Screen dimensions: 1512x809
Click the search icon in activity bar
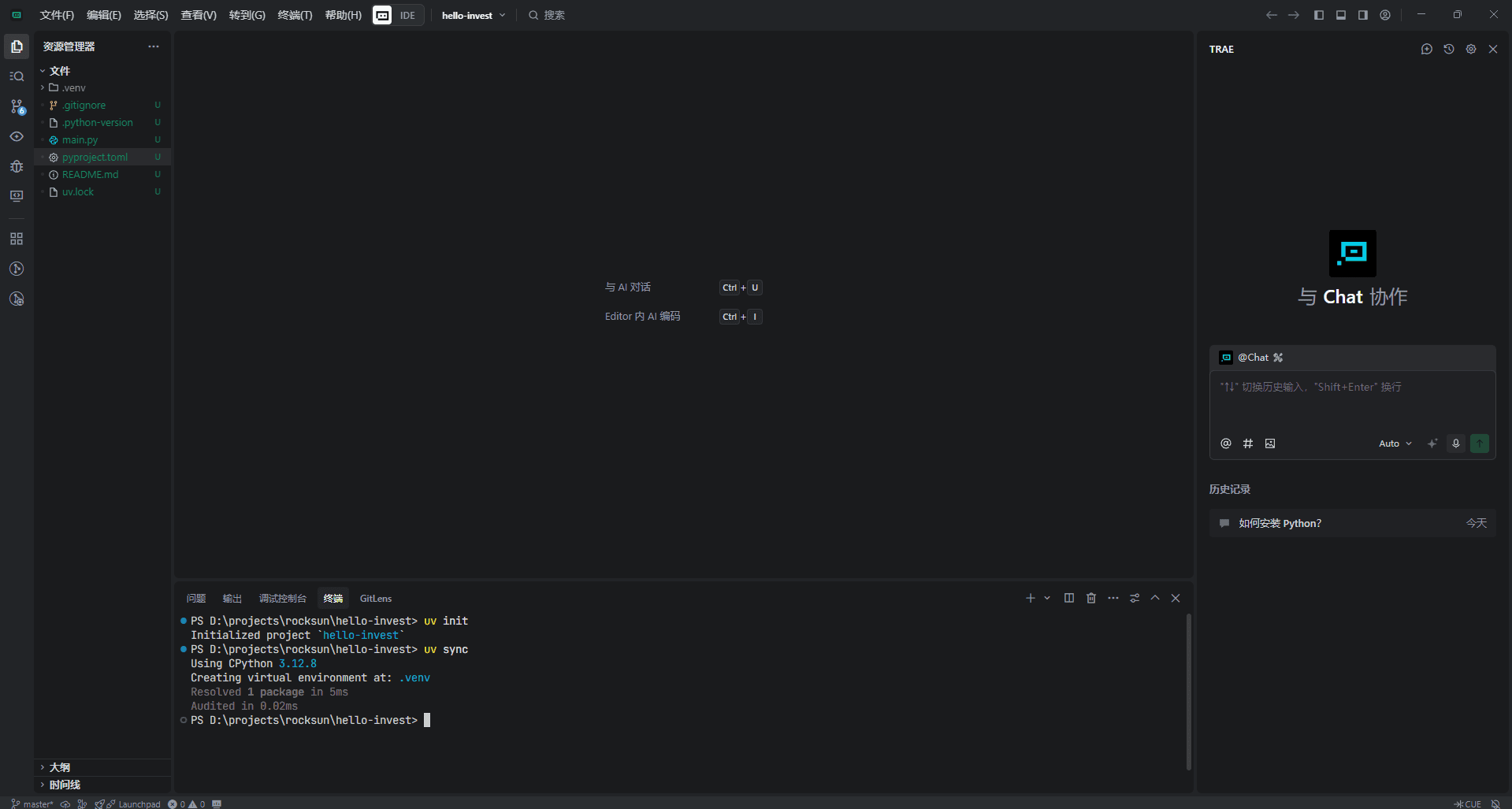[17, 76]
